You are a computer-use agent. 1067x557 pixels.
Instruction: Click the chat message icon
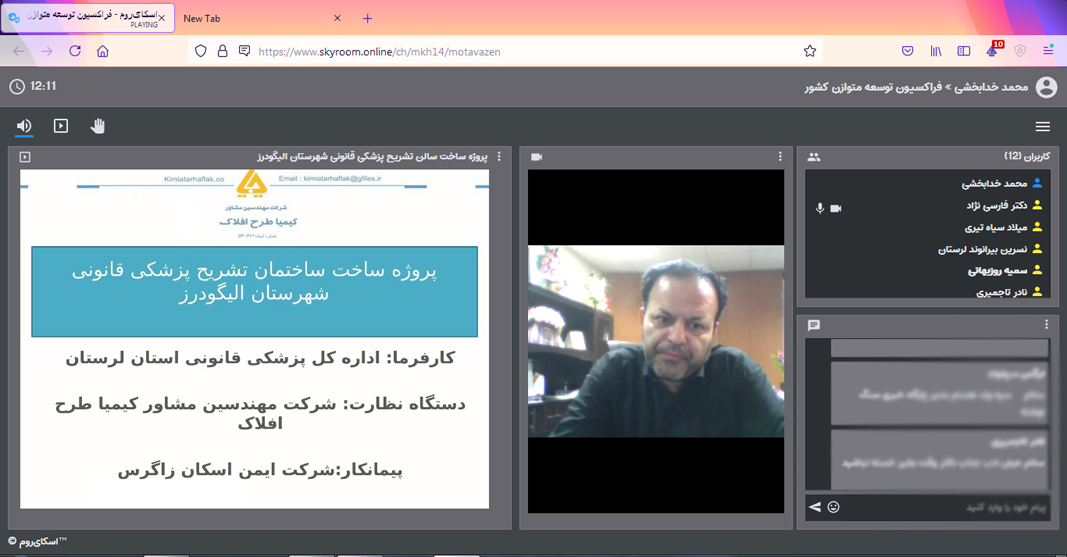814,325
